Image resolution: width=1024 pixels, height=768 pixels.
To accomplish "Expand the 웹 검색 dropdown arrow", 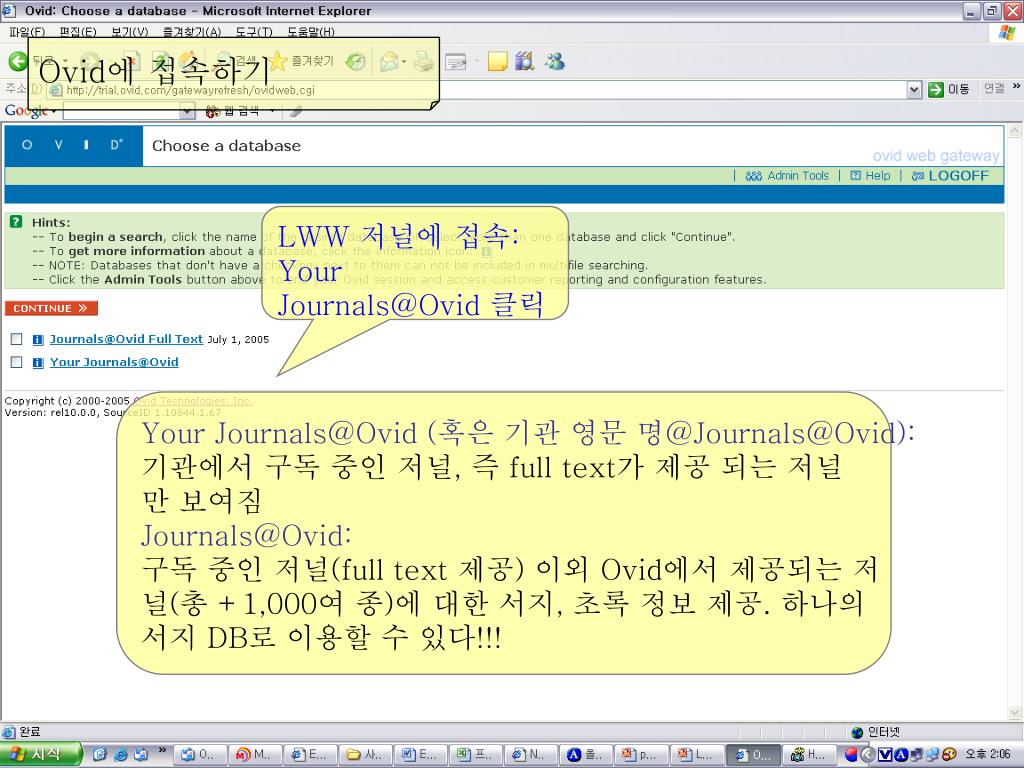I will [272, 112].
